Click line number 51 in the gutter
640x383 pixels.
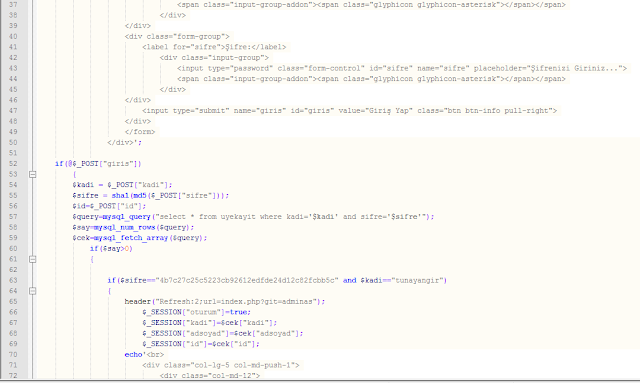[13, 153]
